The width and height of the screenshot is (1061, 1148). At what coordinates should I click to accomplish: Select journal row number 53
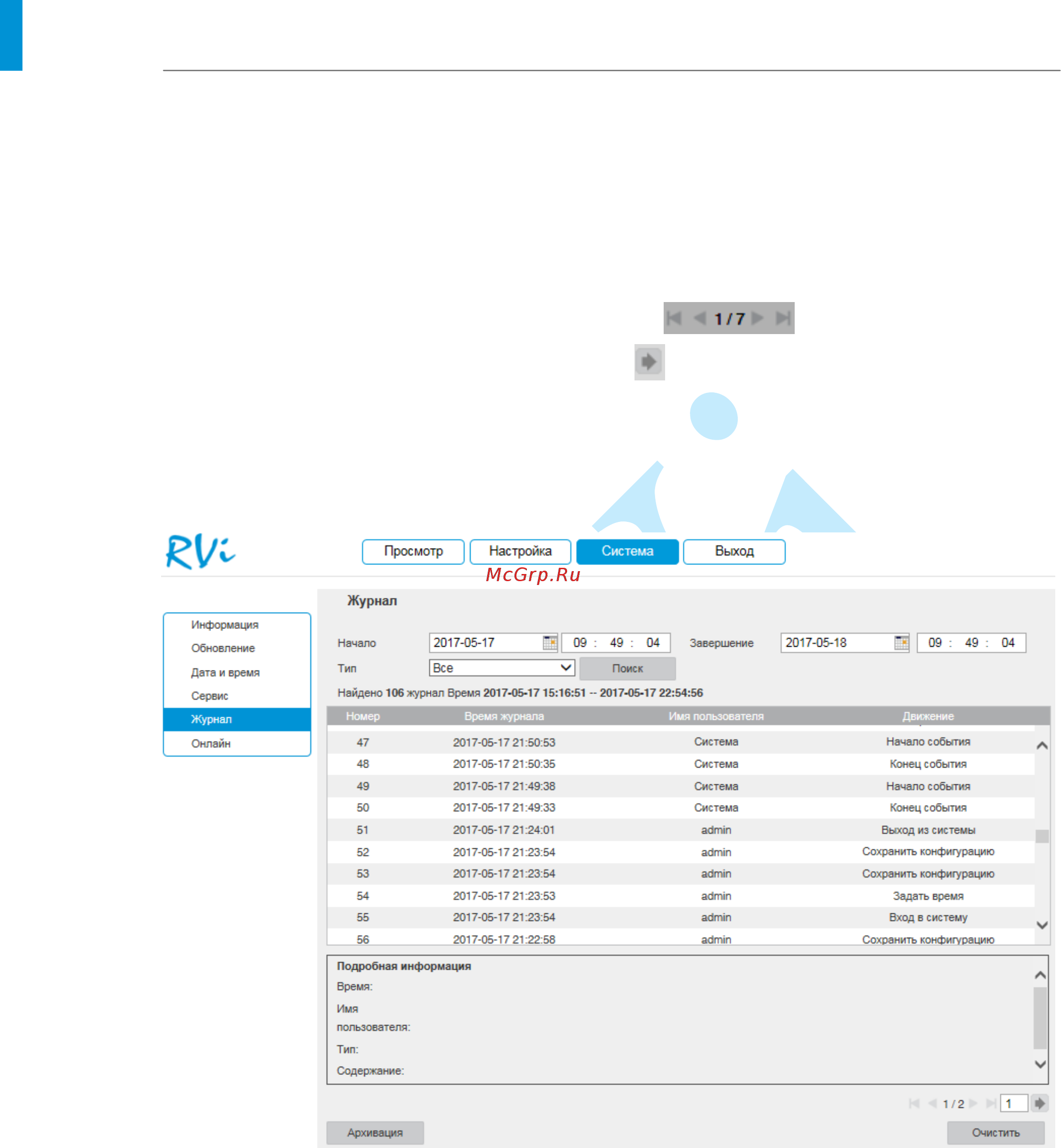point(681,874)
